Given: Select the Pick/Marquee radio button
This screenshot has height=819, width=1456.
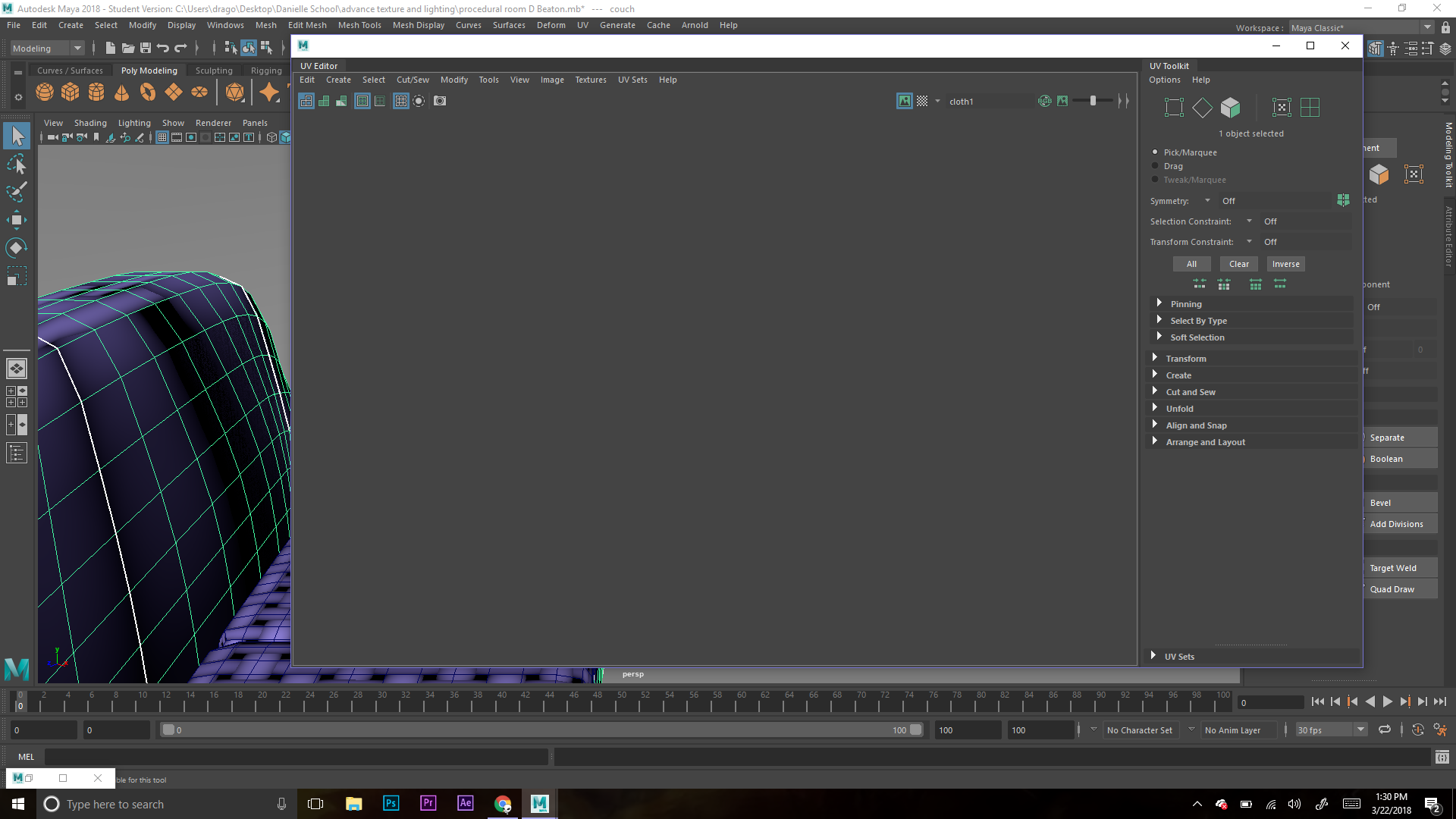Looking at the screenshot, I should click(1154, 152).
